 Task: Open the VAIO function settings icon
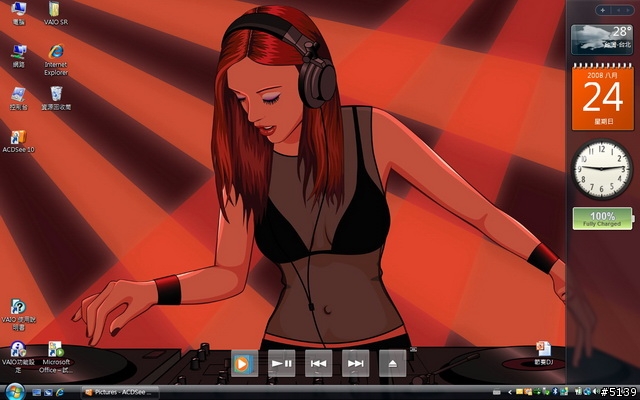[x=18, y=358]
